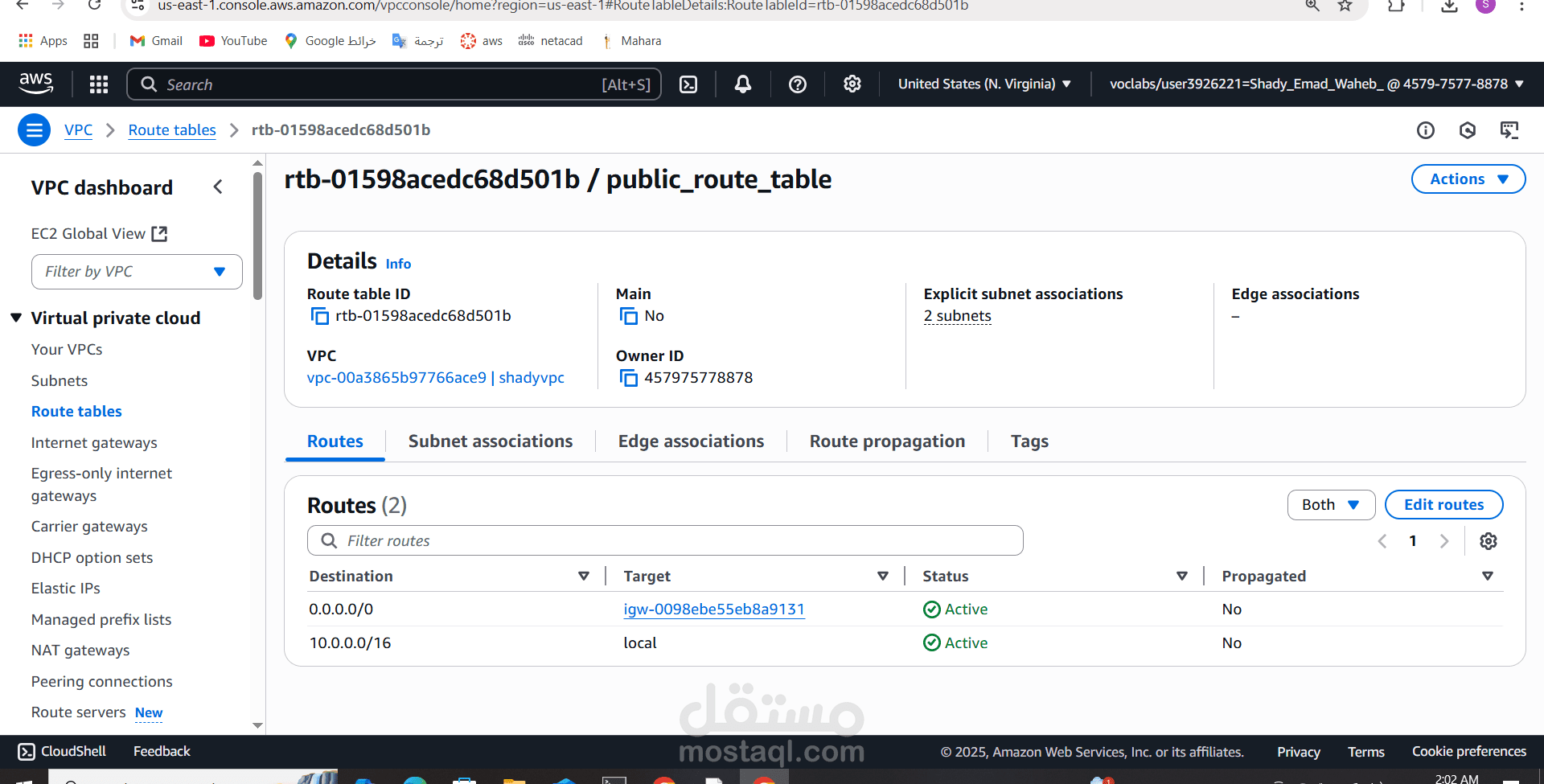Image resolution: width=1544 pixels, height=784 pixels.
Task: Open the help question mark menu
Action: (798, 84)
